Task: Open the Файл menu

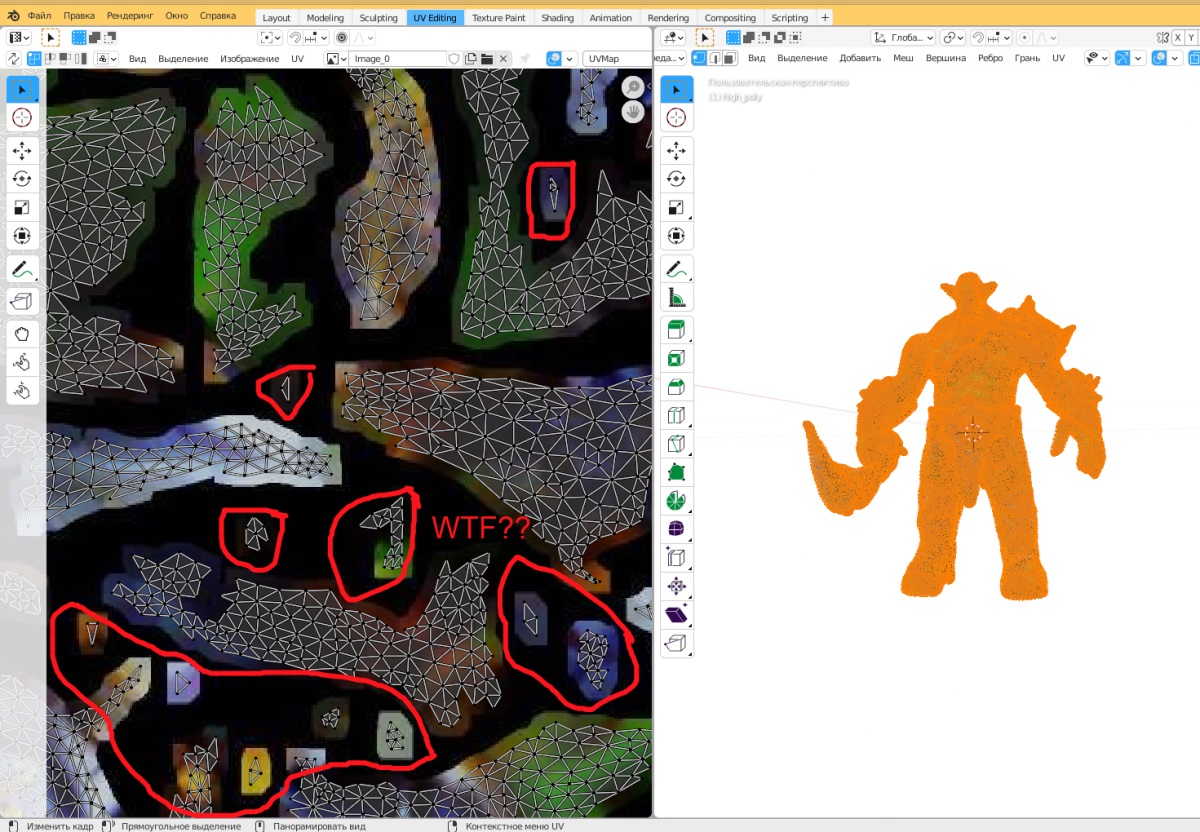Action: click(x=40, y=17)
